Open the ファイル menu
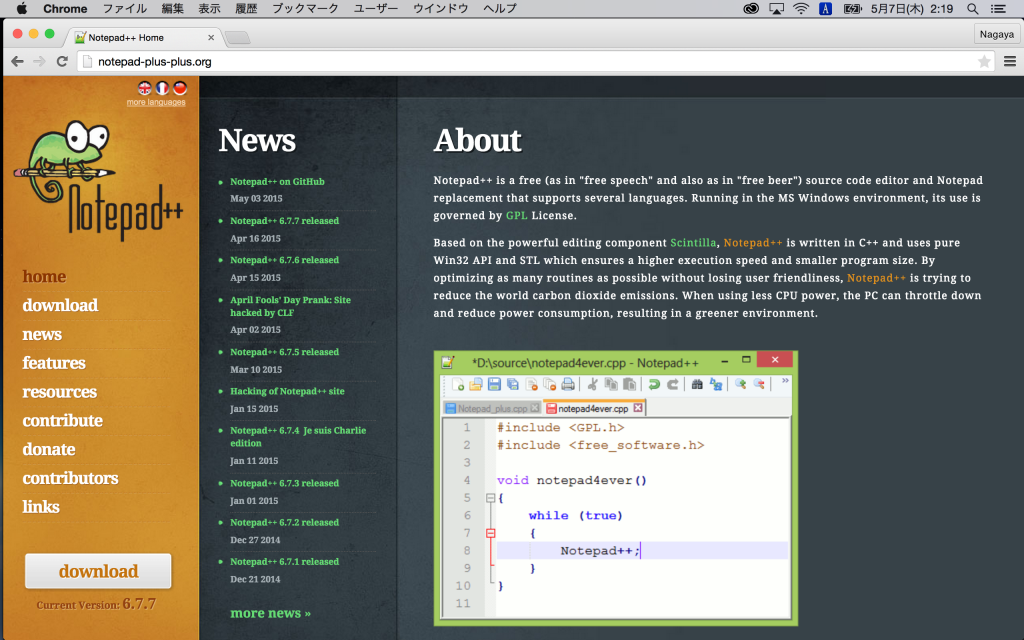 [x=125, y=8]
